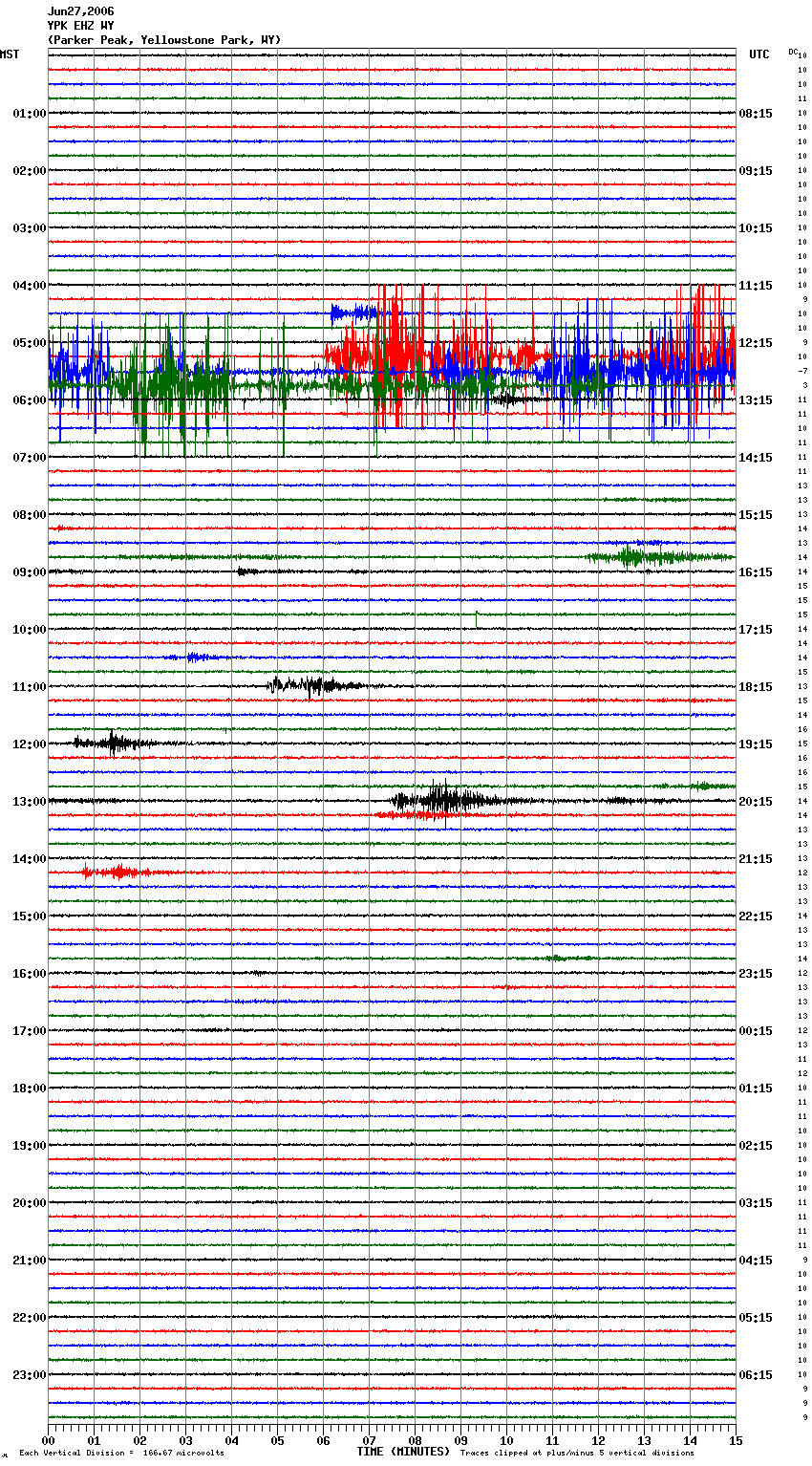Click the 11:15 UTC time label
The height and width of the screenshot is (1466, 812).
756,286
